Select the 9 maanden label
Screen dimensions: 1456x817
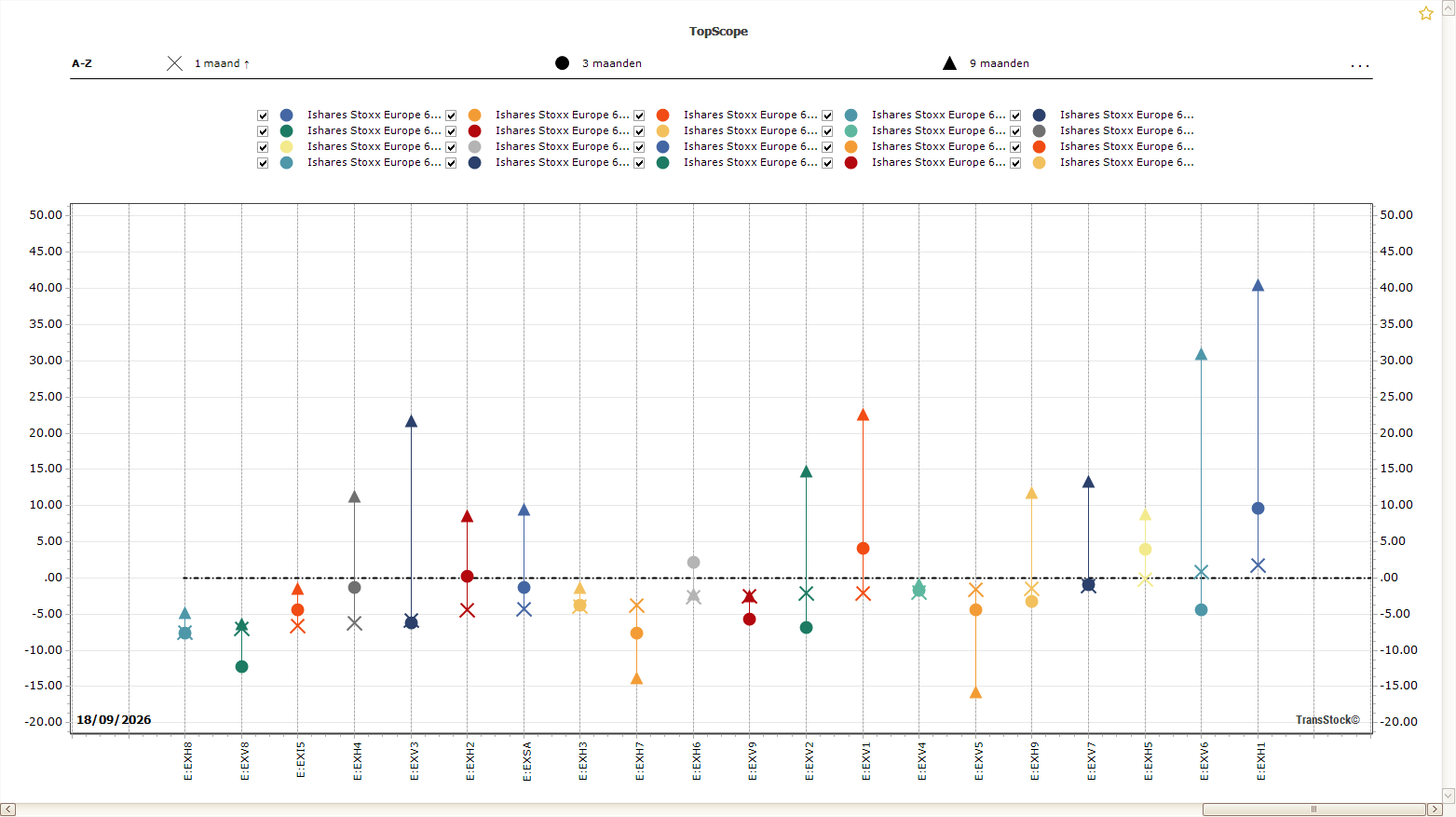click(999, 63)
